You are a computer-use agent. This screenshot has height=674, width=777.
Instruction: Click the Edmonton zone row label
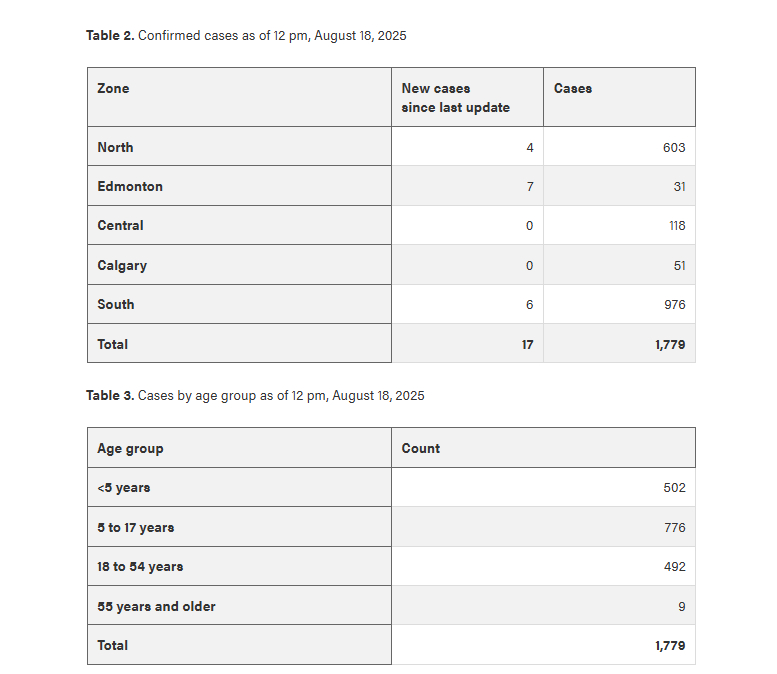(130, 186)
